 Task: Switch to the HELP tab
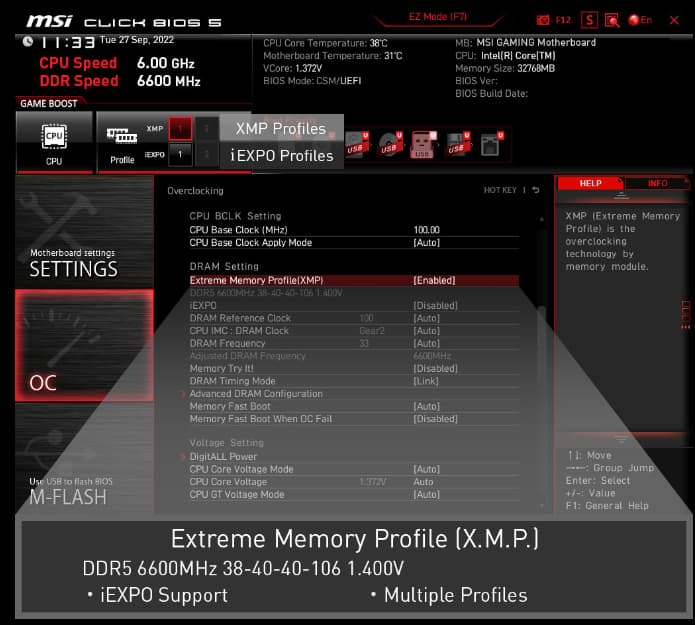(x=590, y=183)
